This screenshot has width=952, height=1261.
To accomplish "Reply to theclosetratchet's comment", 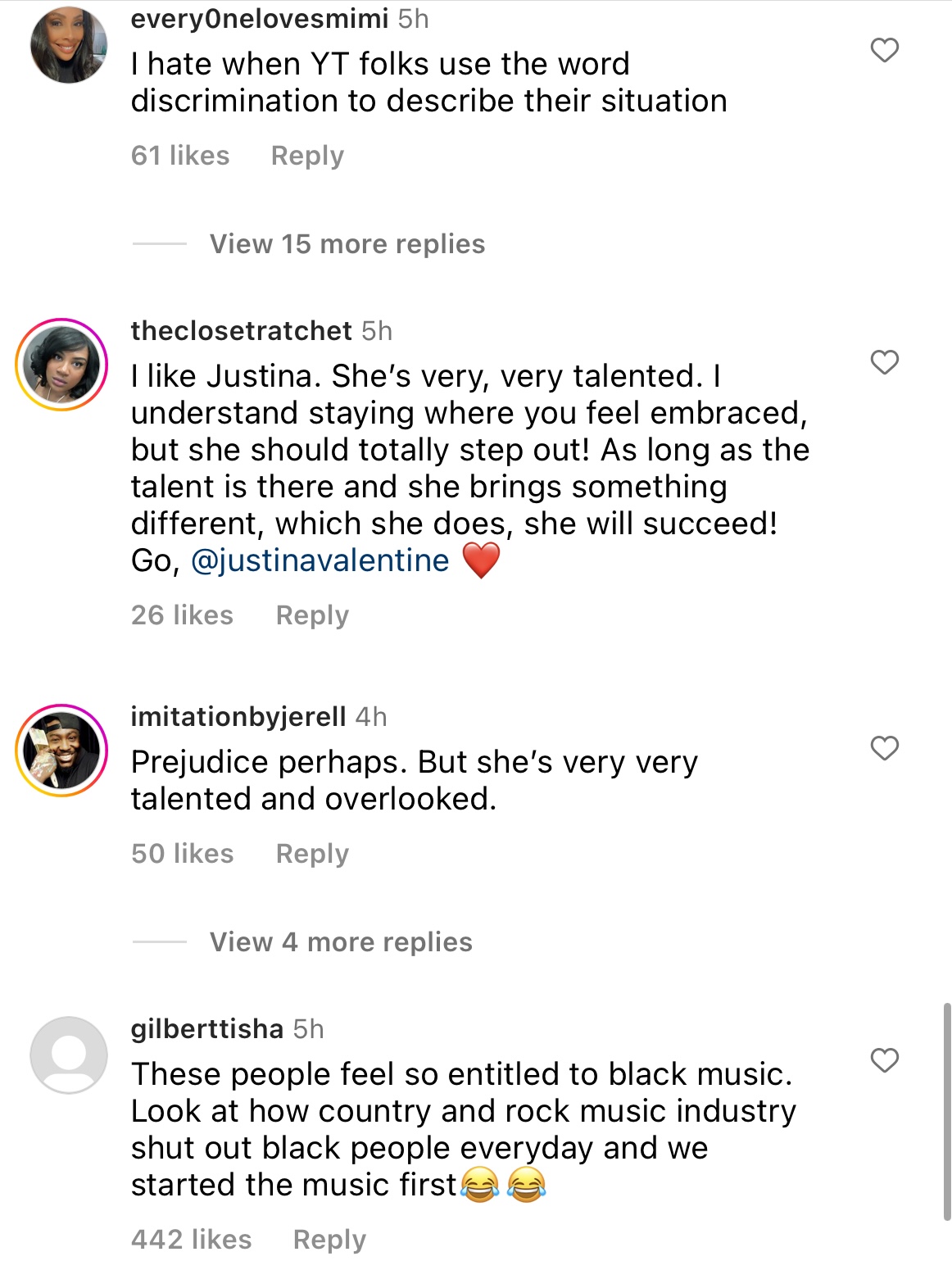I will (x=312, y=615).
